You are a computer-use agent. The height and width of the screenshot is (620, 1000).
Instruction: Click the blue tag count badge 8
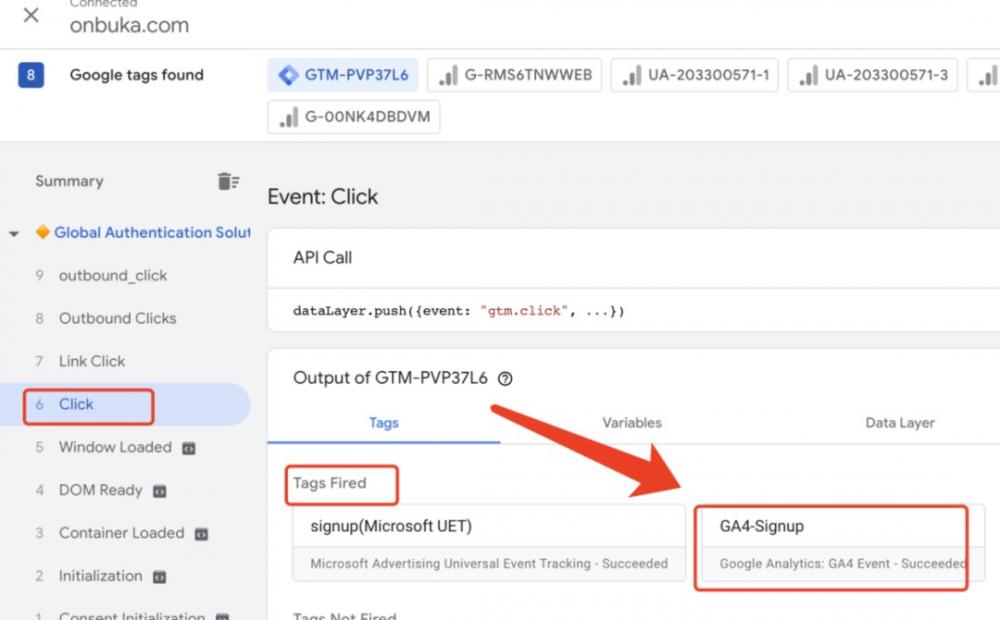31,75
